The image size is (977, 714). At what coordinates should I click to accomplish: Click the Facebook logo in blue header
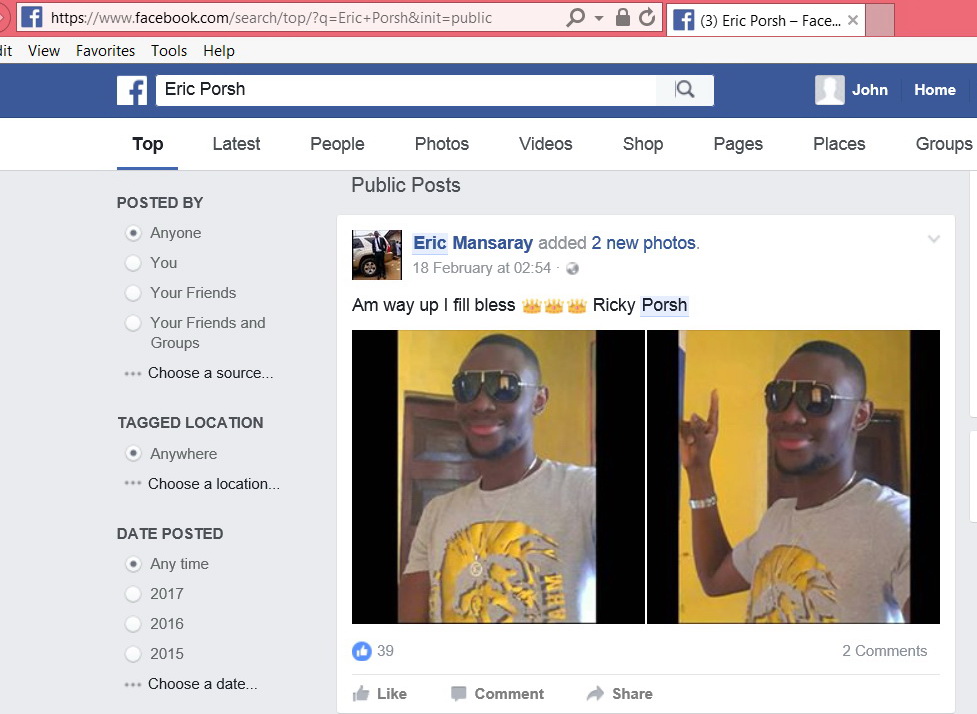pos(132,90)
